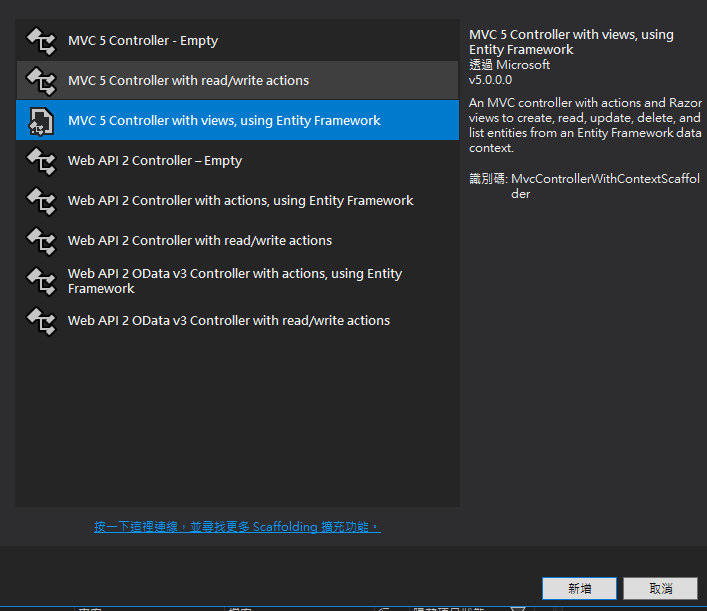Choose MVC 5 Controller with read/write actions
This screenshot has height=611, width=707.
[x=237, y=80]
